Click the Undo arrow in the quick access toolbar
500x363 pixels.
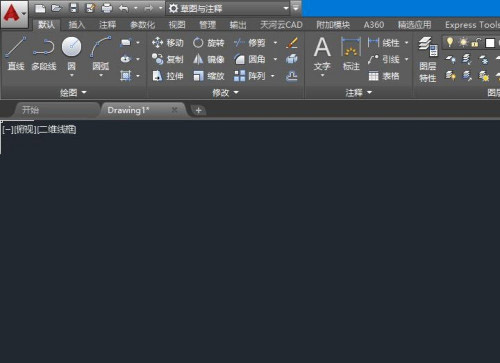[x=123, y=8]
